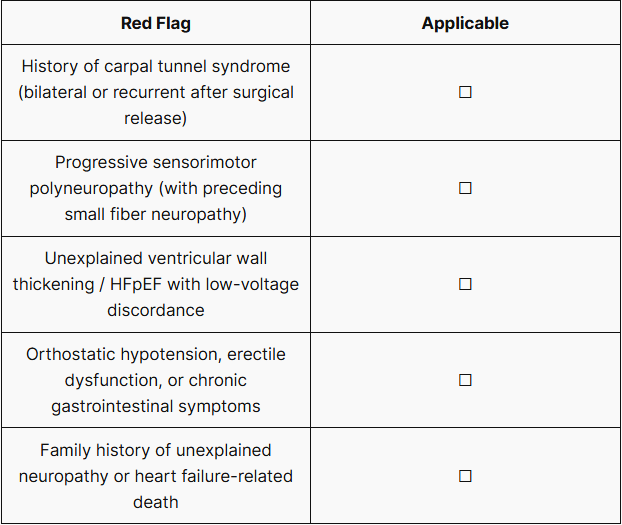
Task: Click the "Applicable" column header
Action: tap(465, 23)
